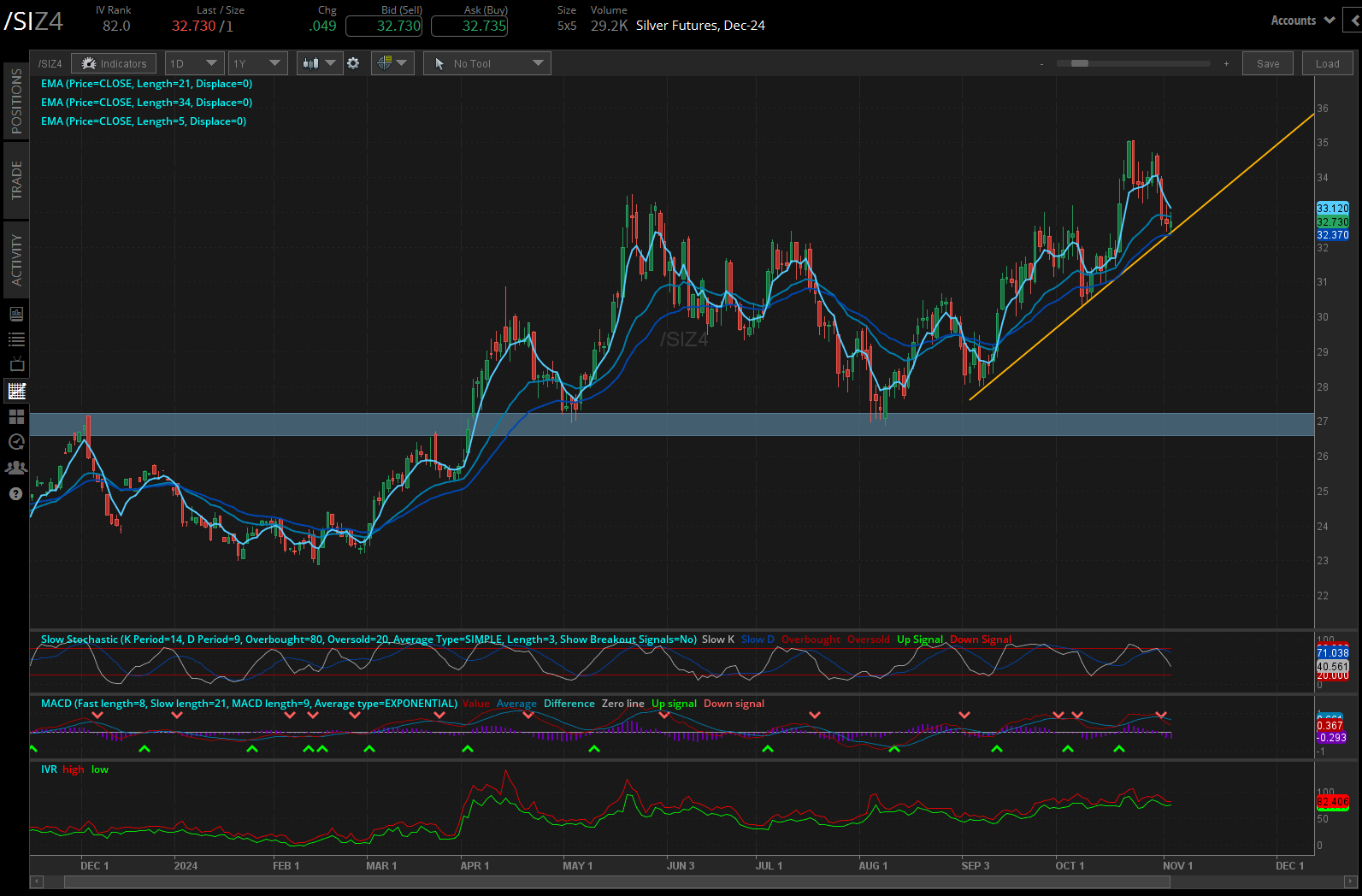1362x896 pixels.
Task: Open the candlestick chart style dropdown
Action: [x=319, y=63]
